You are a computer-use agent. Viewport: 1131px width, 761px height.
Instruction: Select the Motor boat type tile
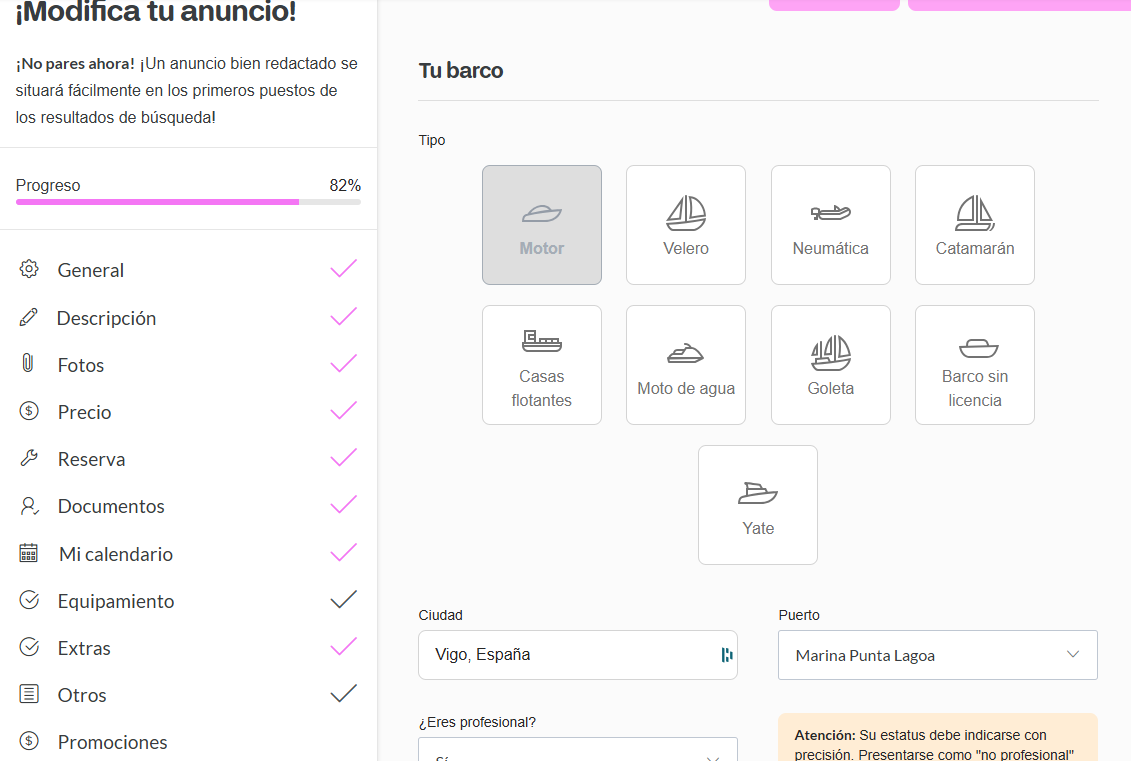point(542,225)
